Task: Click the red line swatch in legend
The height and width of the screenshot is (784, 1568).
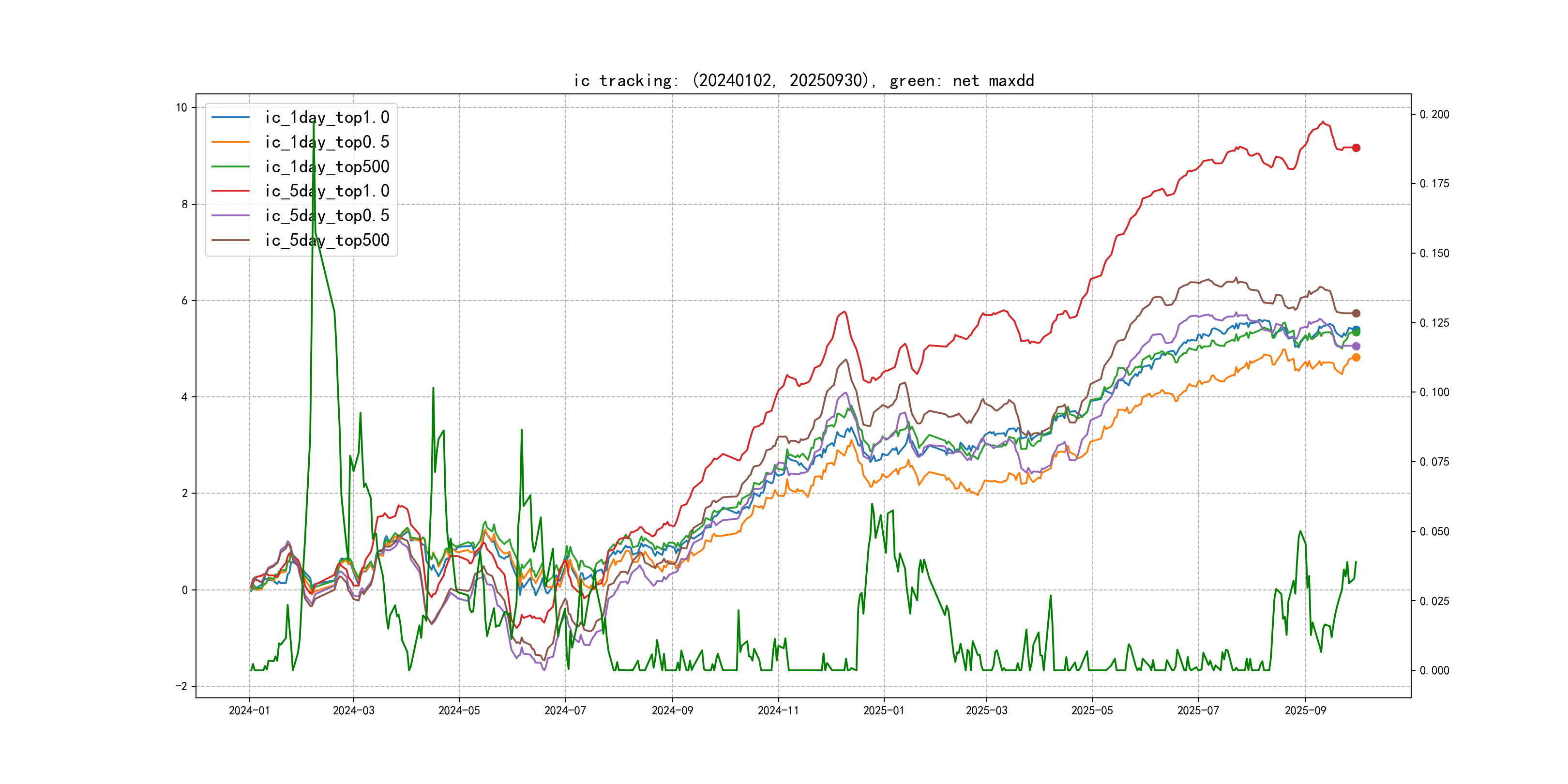Action: (x=231, y=191)
